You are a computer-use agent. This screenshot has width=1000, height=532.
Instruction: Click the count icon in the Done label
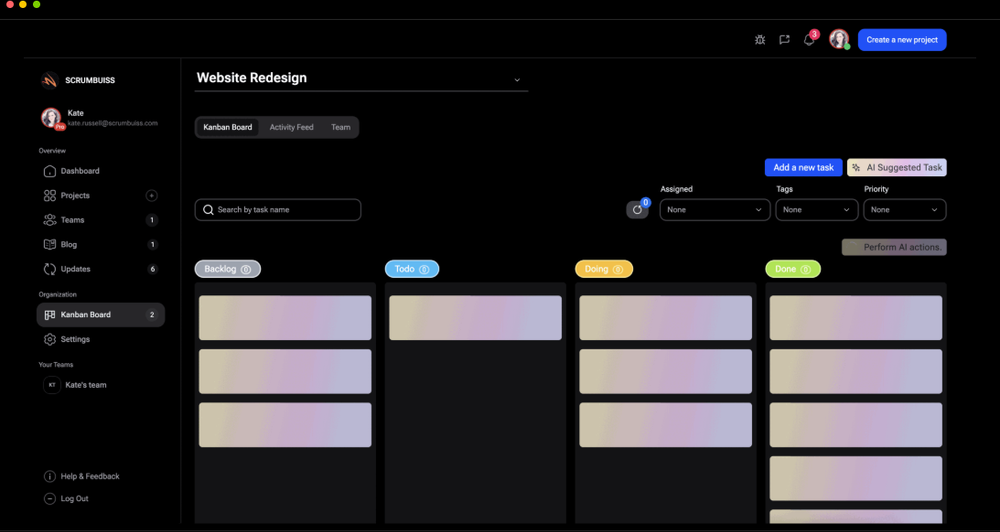click(x=805, y=269)
